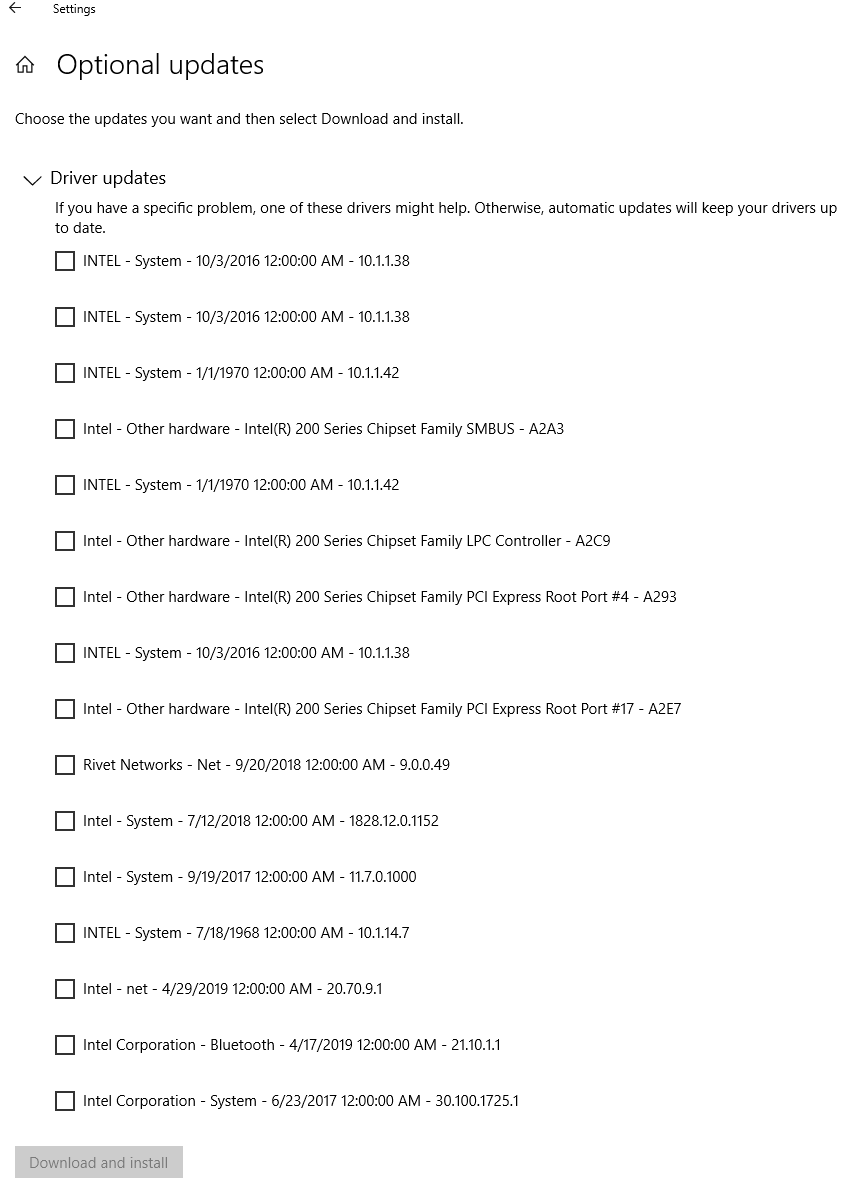
Task: Tick the 10.1.1.42 checkbox directly above SMBUS entry
Action: [65, 373]
